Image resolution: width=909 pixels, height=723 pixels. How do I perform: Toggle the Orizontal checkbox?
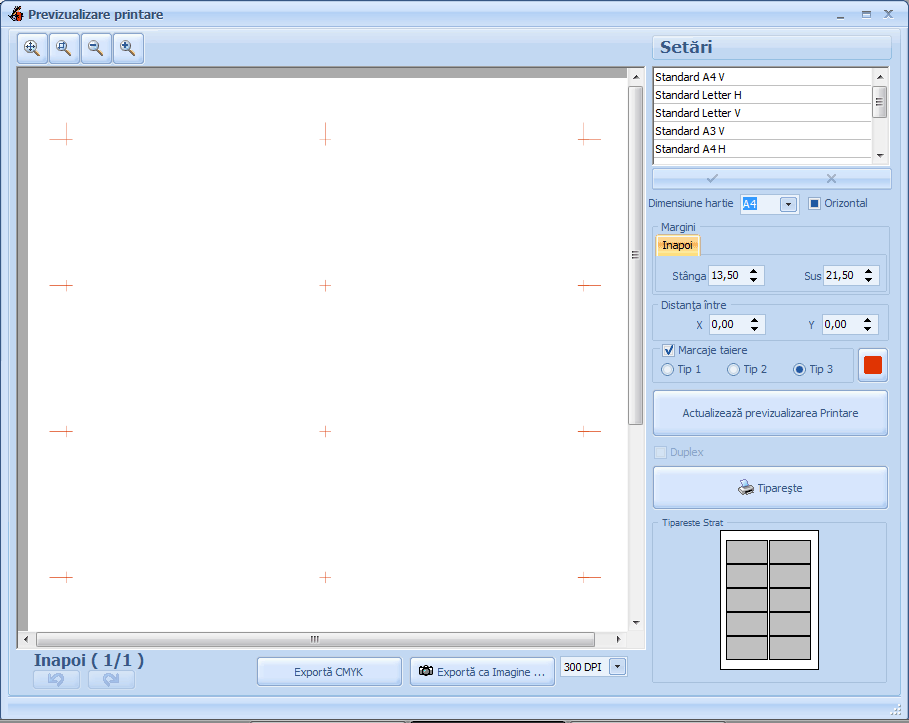pos(814,204)
